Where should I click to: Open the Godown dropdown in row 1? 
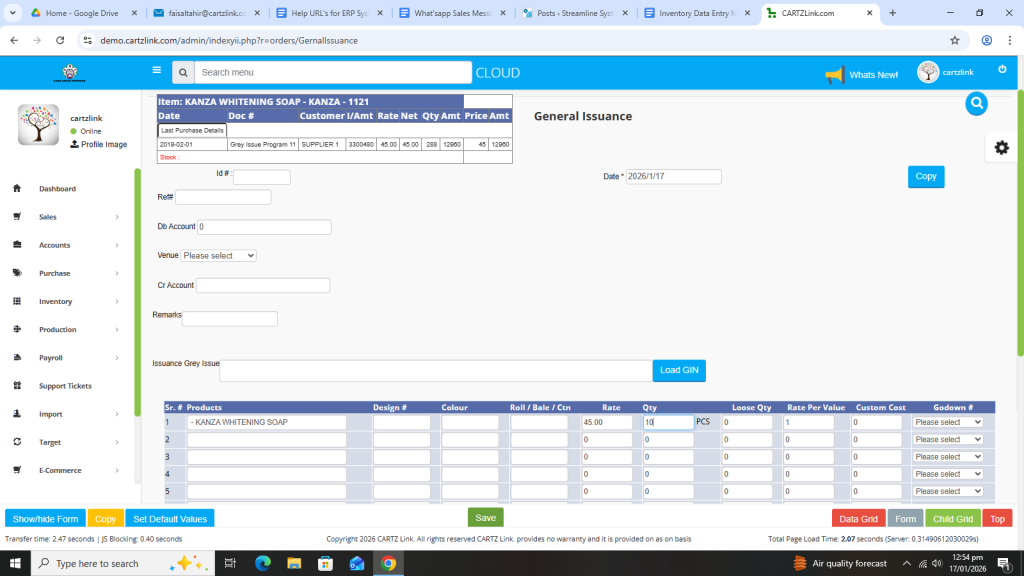(x=947, y=422)
